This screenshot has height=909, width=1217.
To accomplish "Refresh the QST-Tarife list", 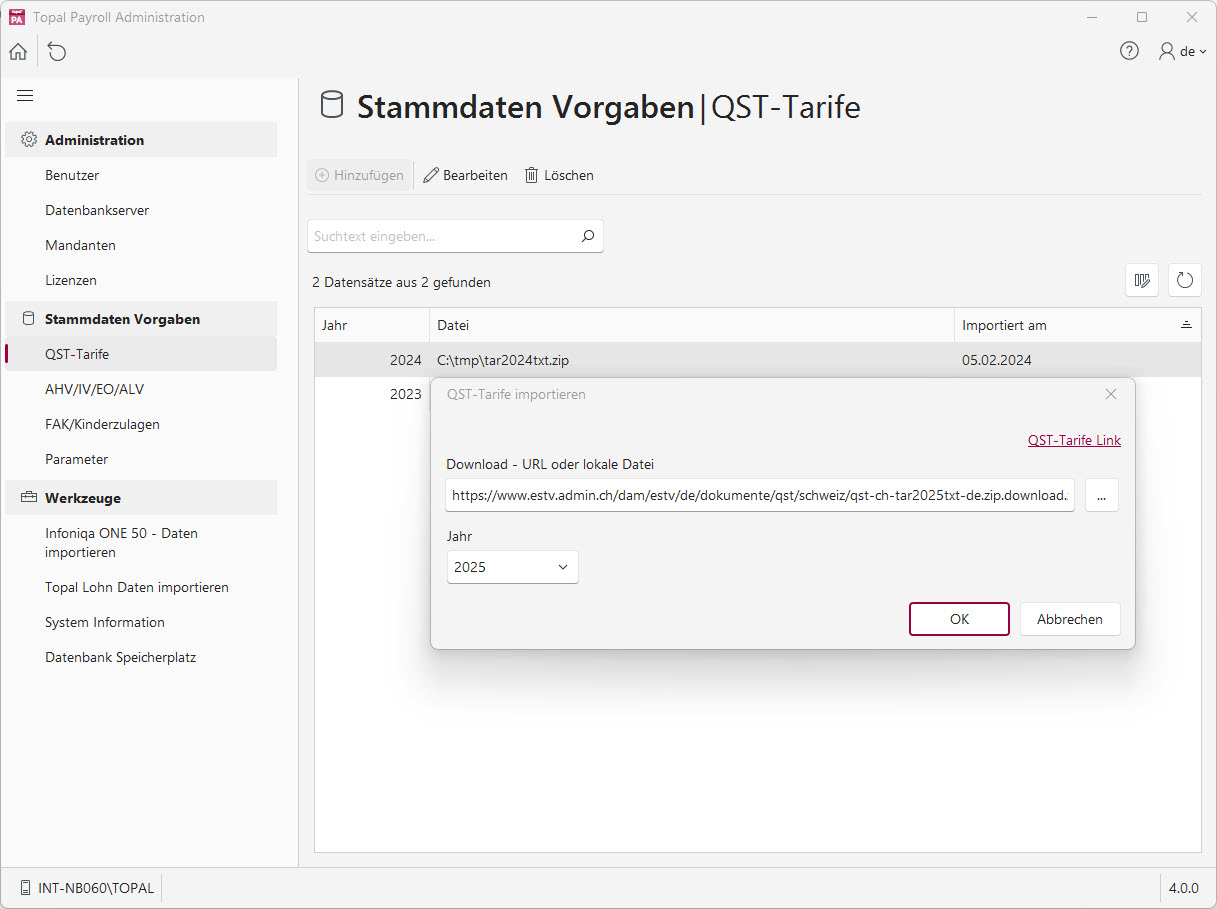I will [x=1185, y=280].
